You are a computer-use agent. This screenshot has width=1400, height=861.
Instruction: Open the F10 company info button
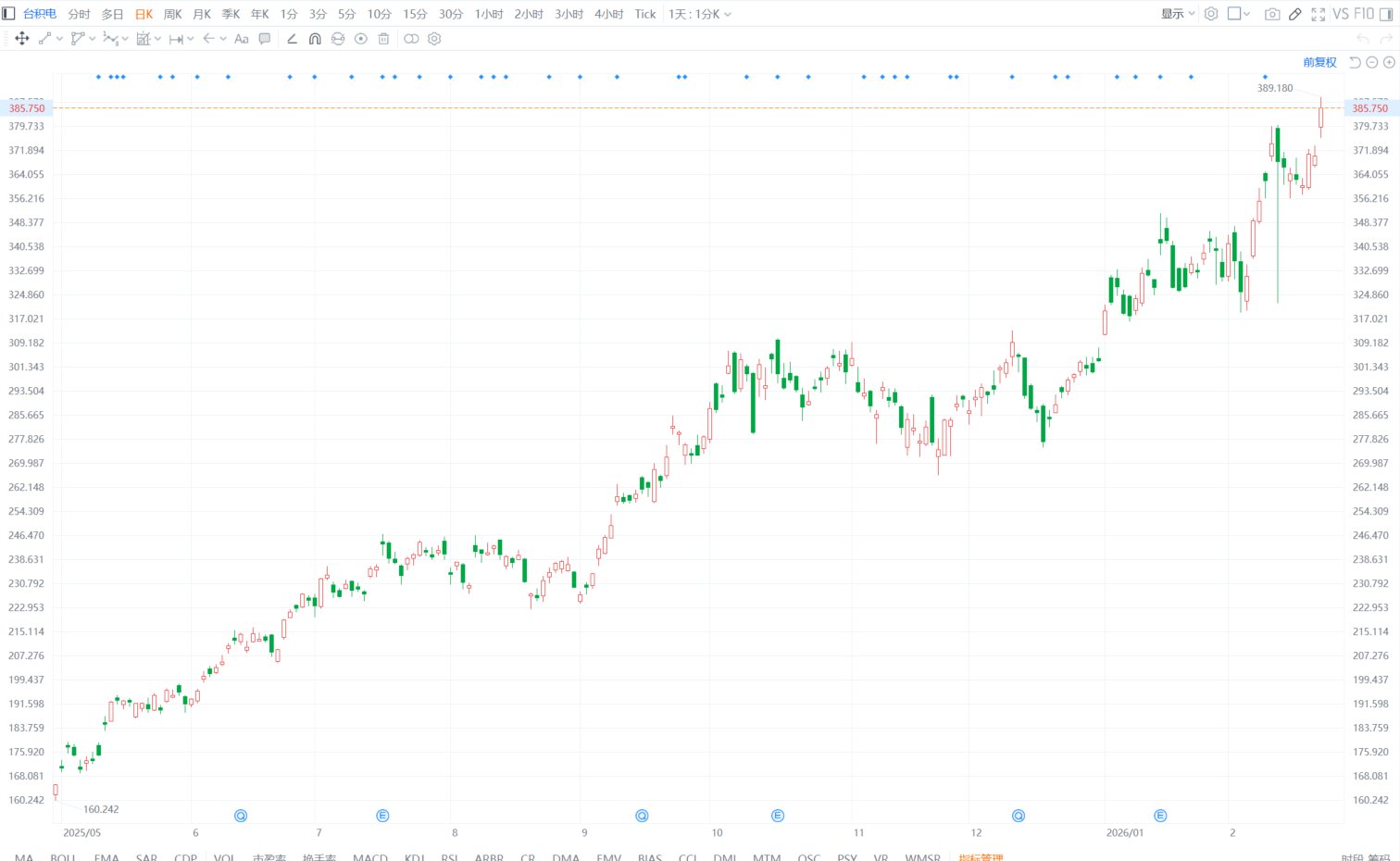[1364, 14]
